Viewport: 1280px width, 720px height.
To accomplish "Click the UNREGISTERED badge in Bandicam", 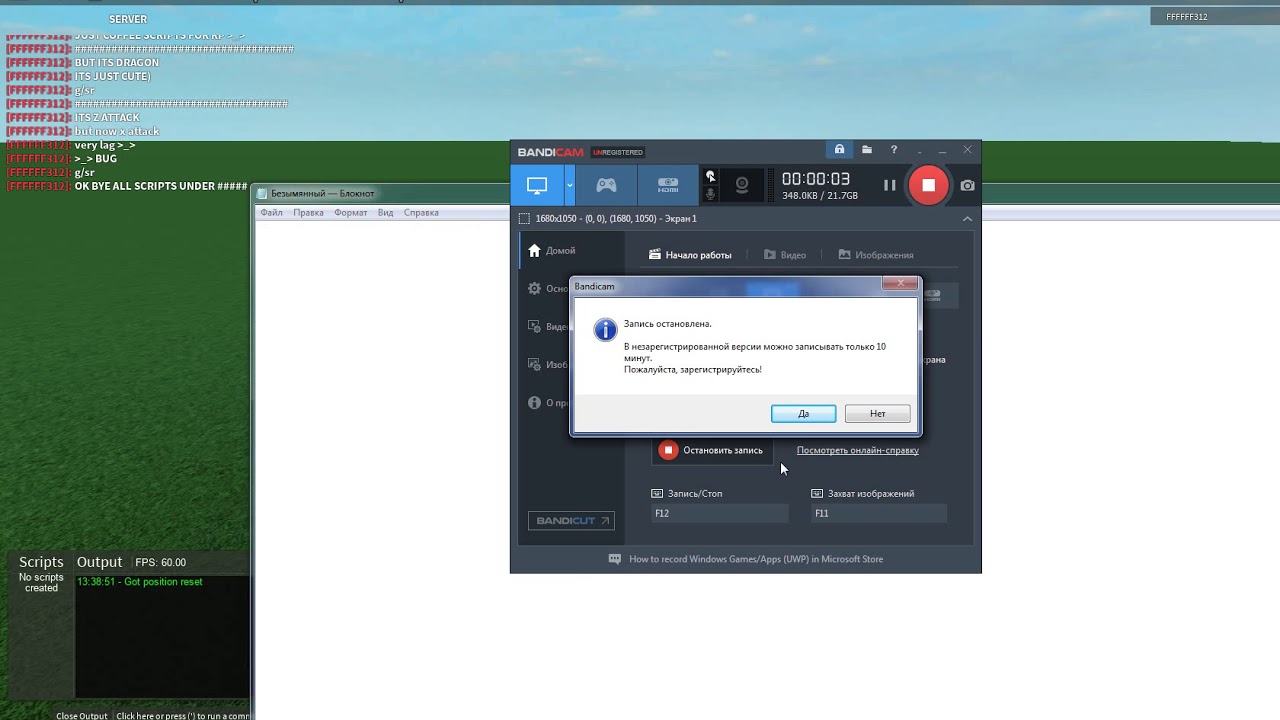I will click(x=617, y=152).
